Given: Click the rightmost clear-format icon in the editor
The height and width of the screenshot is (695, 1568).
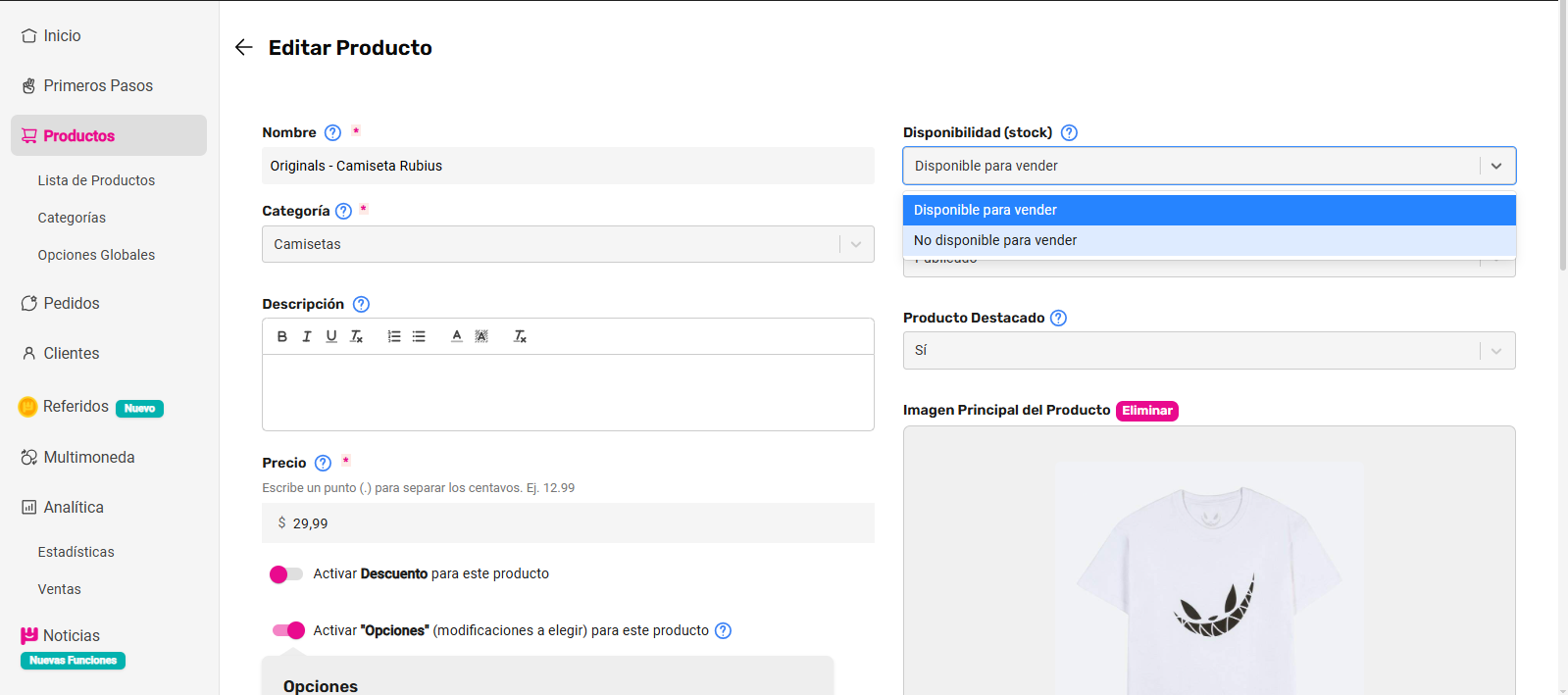Looking at the screenshot, I should [521, 336].
